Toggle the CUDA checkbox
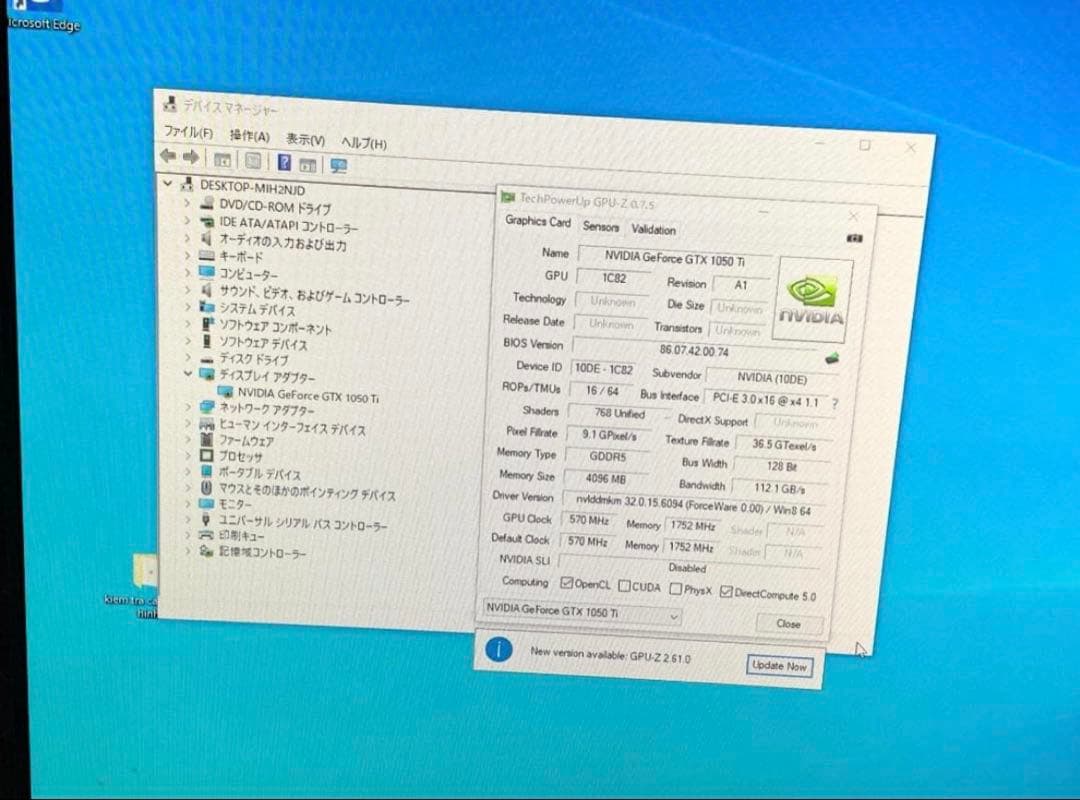1080x800 pixels. tap(624, 587)
